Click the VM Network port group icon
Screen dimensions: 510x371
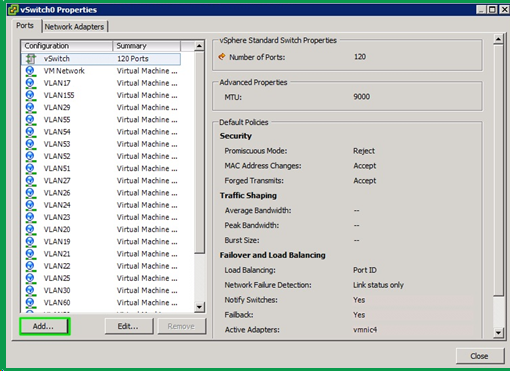click(x=30, y=71)
